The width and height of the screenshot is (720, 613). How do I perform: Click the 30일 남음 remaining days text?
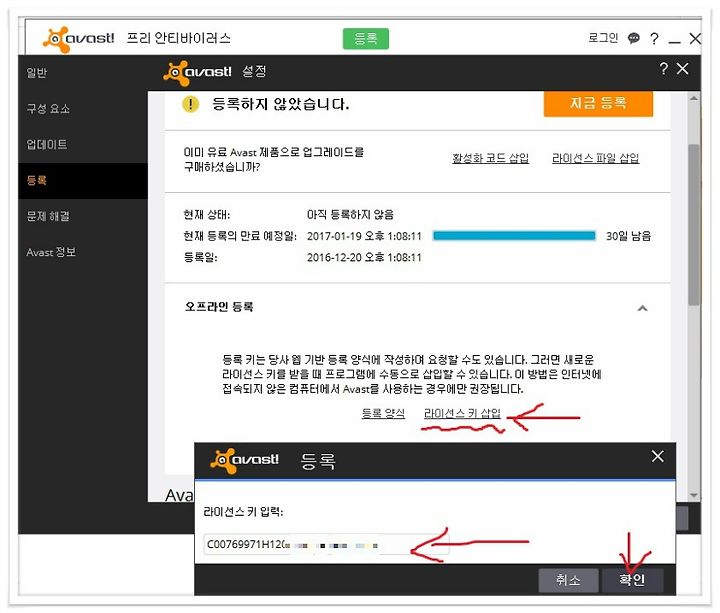[628, 236]
